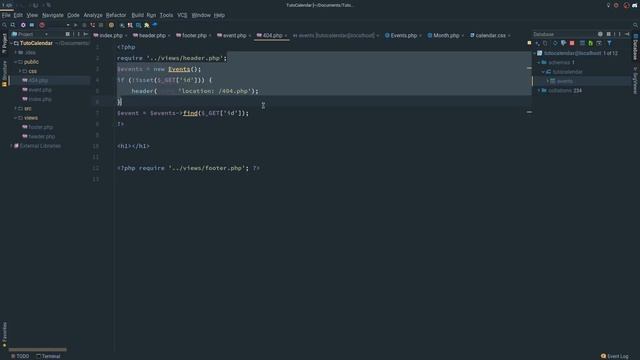
Task: Open the Run menu
Action: [151, 15]
